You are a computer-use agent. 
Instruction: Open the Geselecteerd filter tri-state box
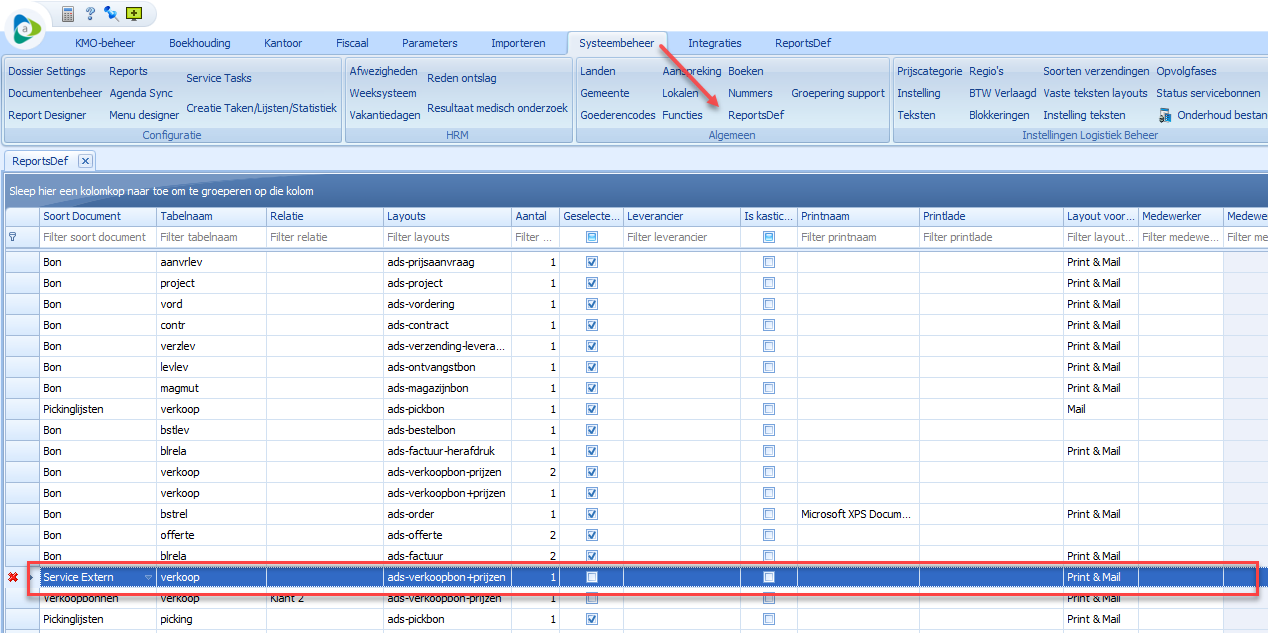pyautogui.click(x=592, y=237)
